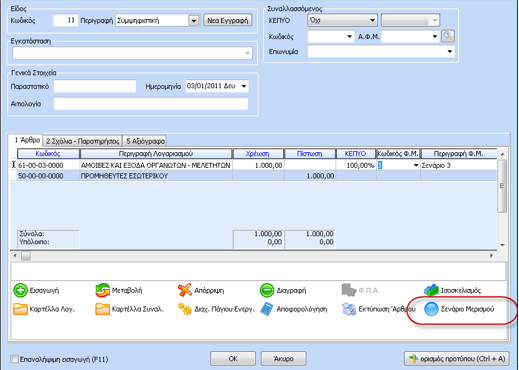Click the OK button
This screenshot has height=370, width=519.
coord(233,359)
